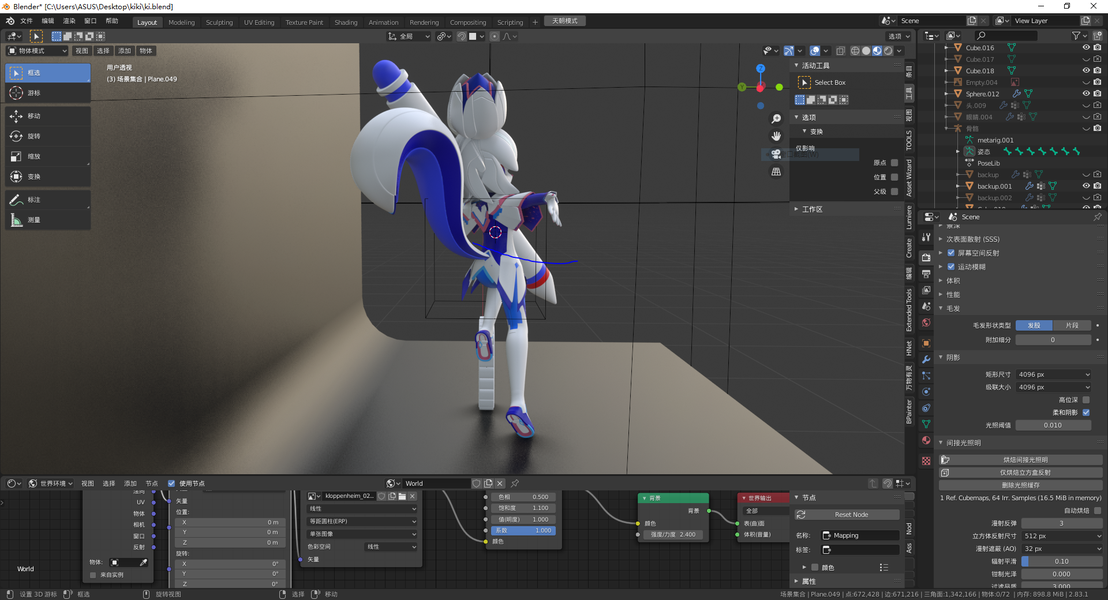The image size is (1108, 600).
Task: Click the pin icon in properties header
Action: [x=1097, y=217]
